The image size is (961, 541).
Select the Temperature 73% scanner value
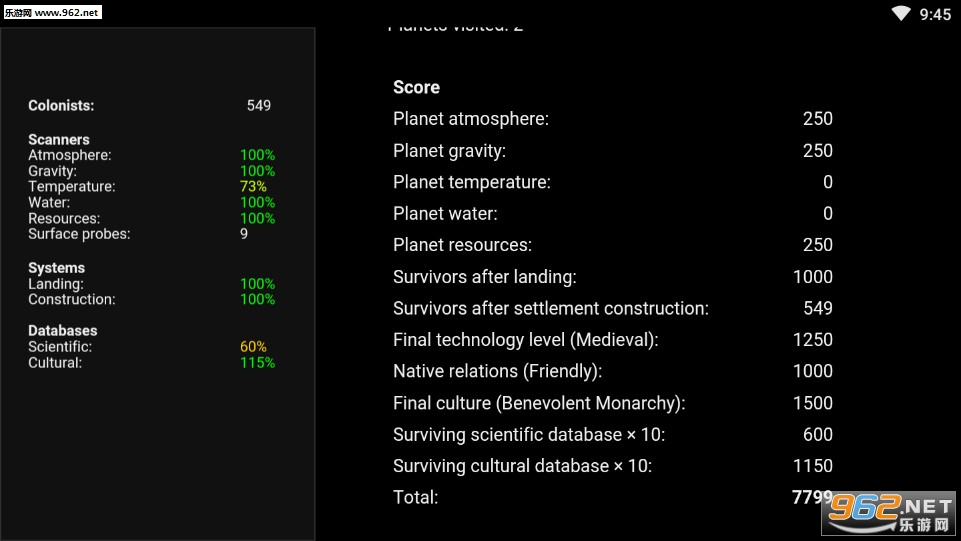click(x=253, y=187)
